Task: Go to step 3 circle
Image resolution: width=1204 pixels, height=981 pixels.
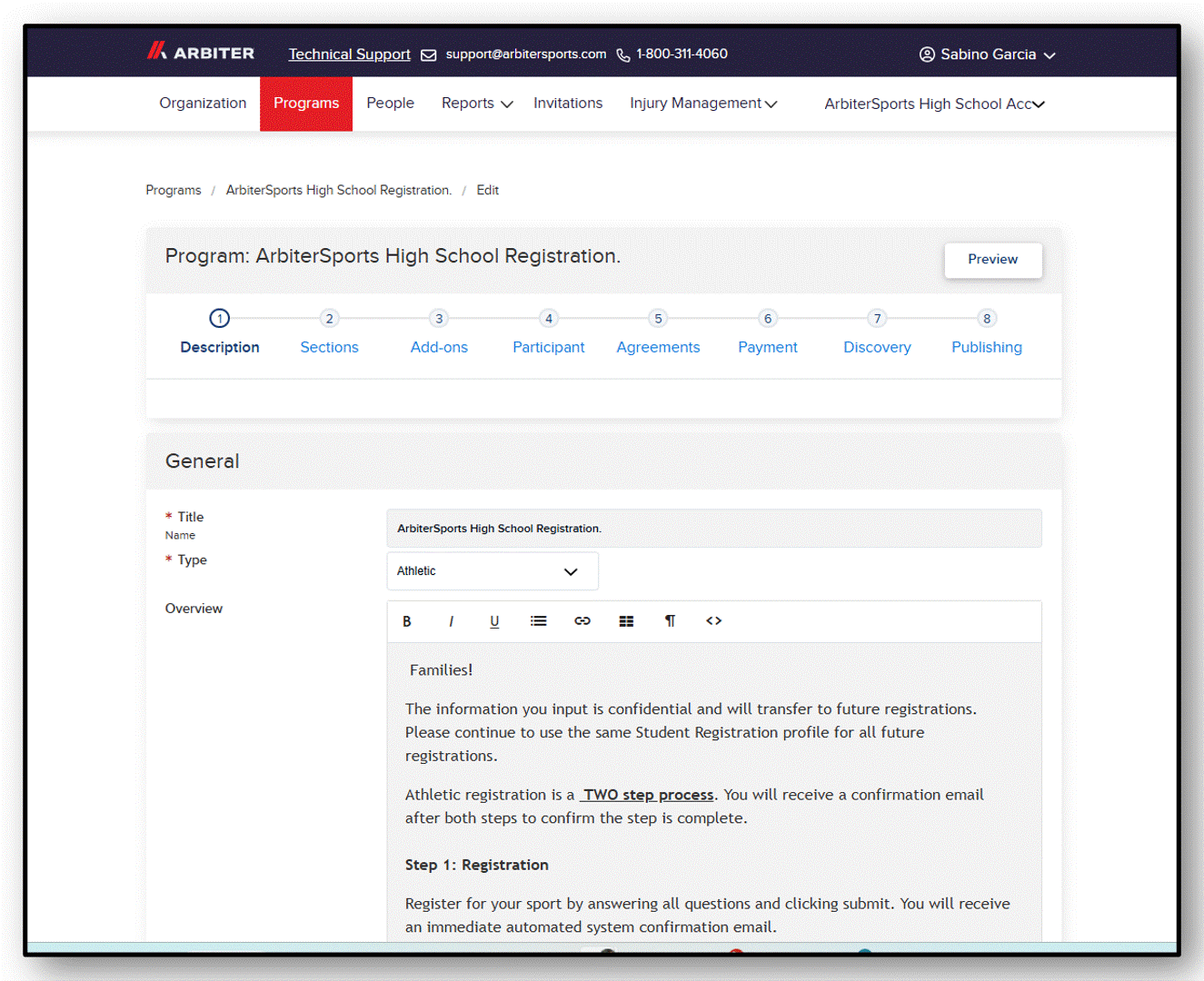Action: [x=439, y=319]
